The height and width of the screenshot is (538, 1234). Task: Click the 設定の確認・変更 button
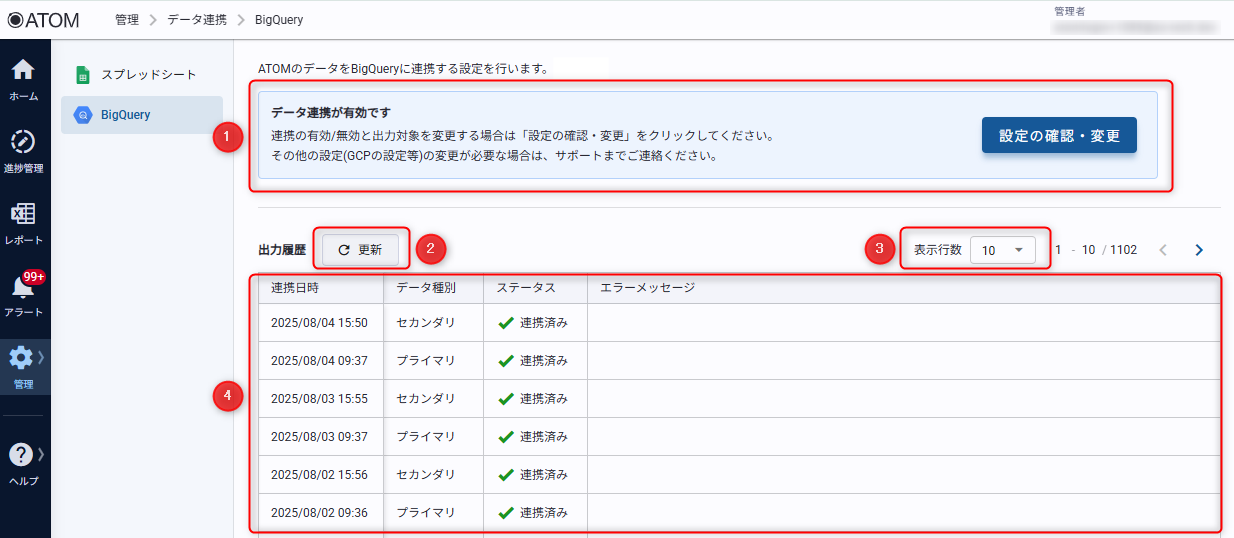(1059, 136)
